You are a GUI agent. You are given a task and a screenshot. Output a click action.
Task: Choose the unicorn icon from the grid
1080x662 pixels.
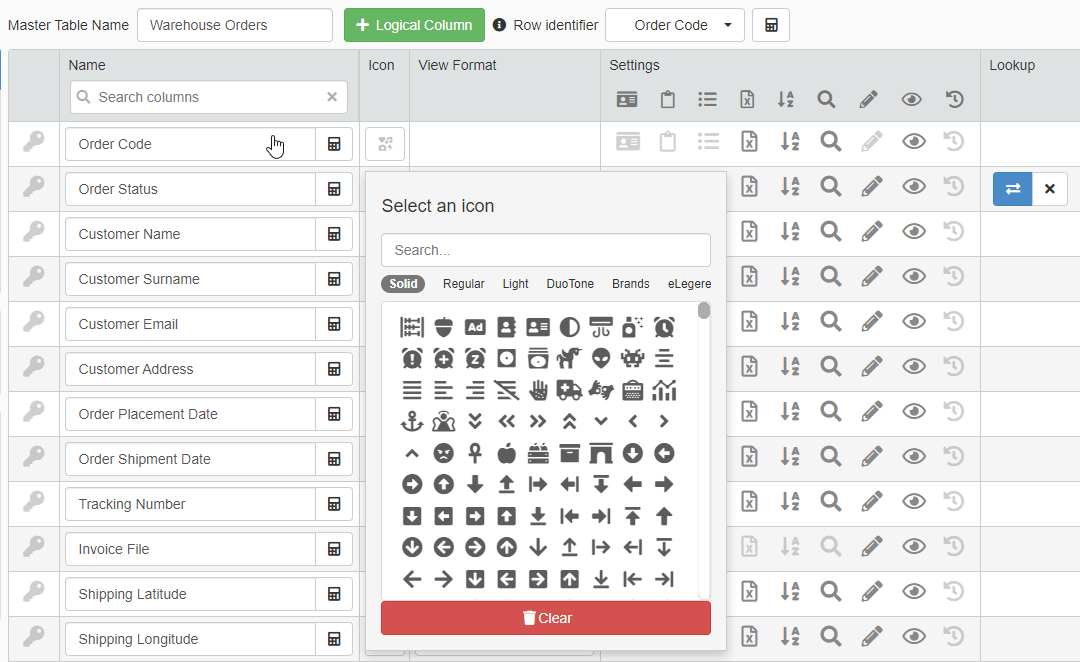click(569, 358)
